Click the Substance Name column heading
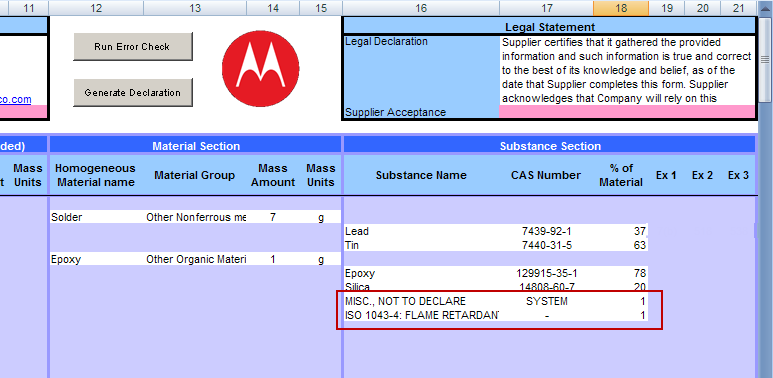The width and height of the screenshot is (773, 378). 421,175
